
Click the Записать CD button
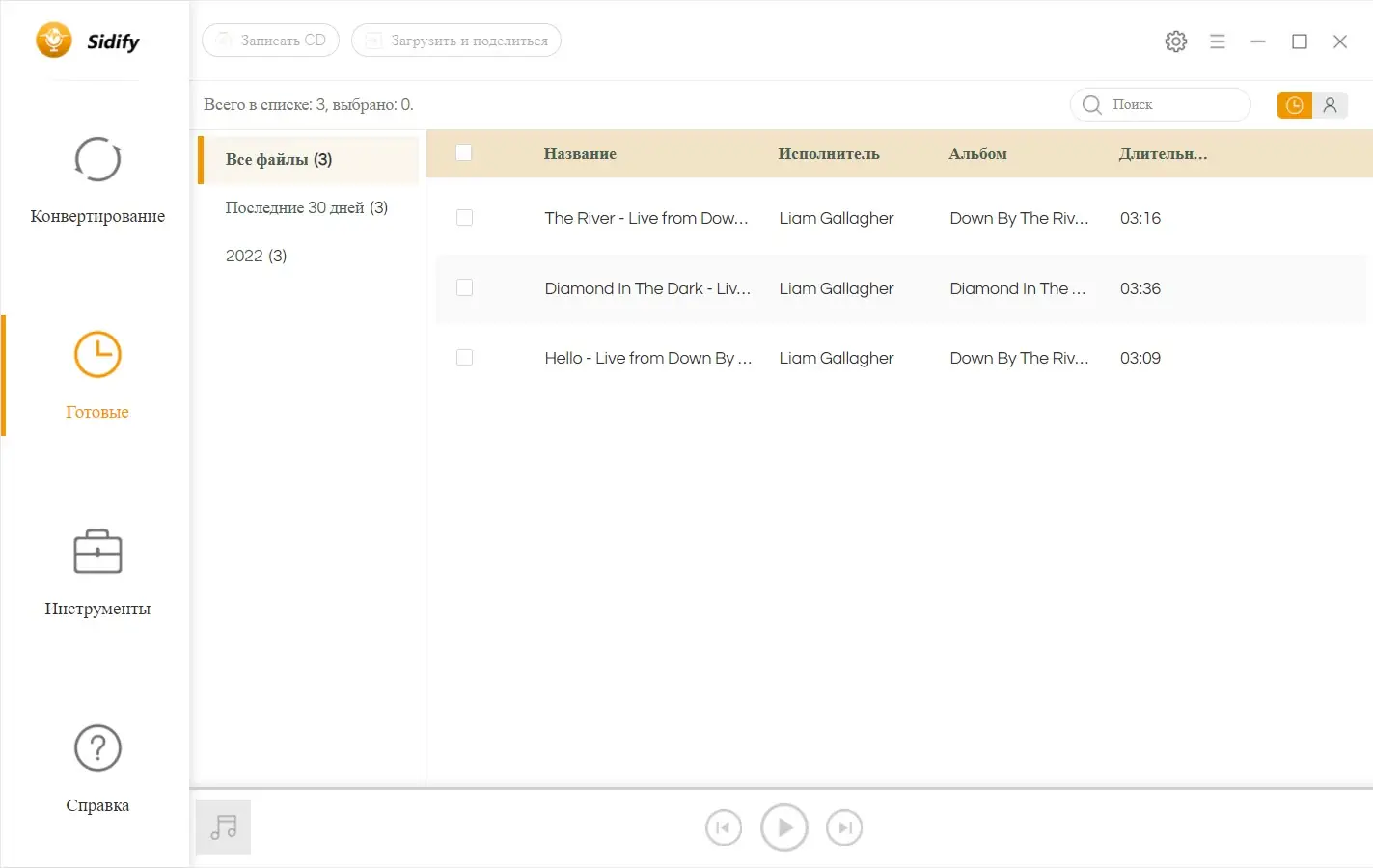[270, 41]
